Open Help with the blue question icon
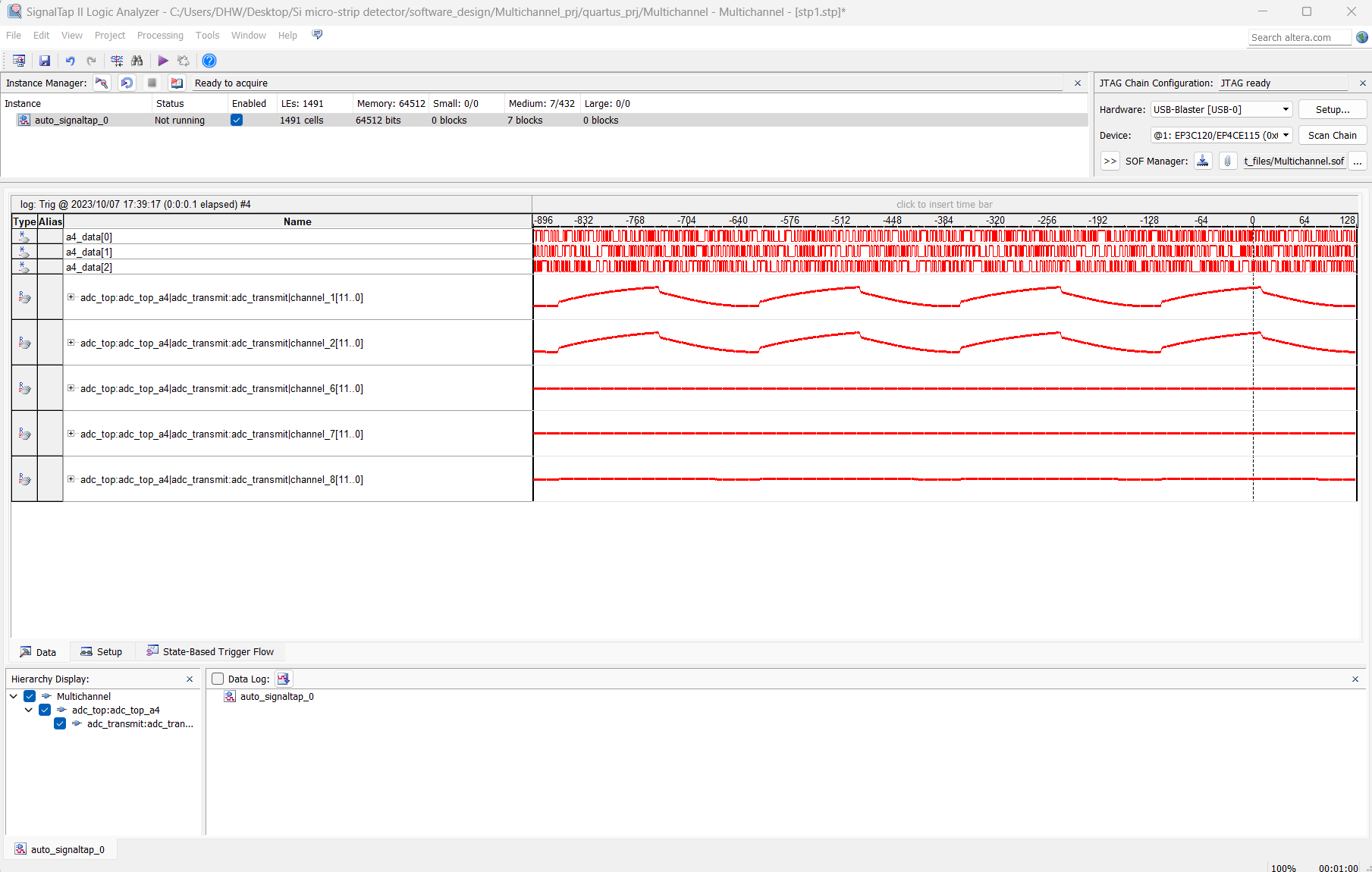Screen dimensions: 1372x872 209,61
